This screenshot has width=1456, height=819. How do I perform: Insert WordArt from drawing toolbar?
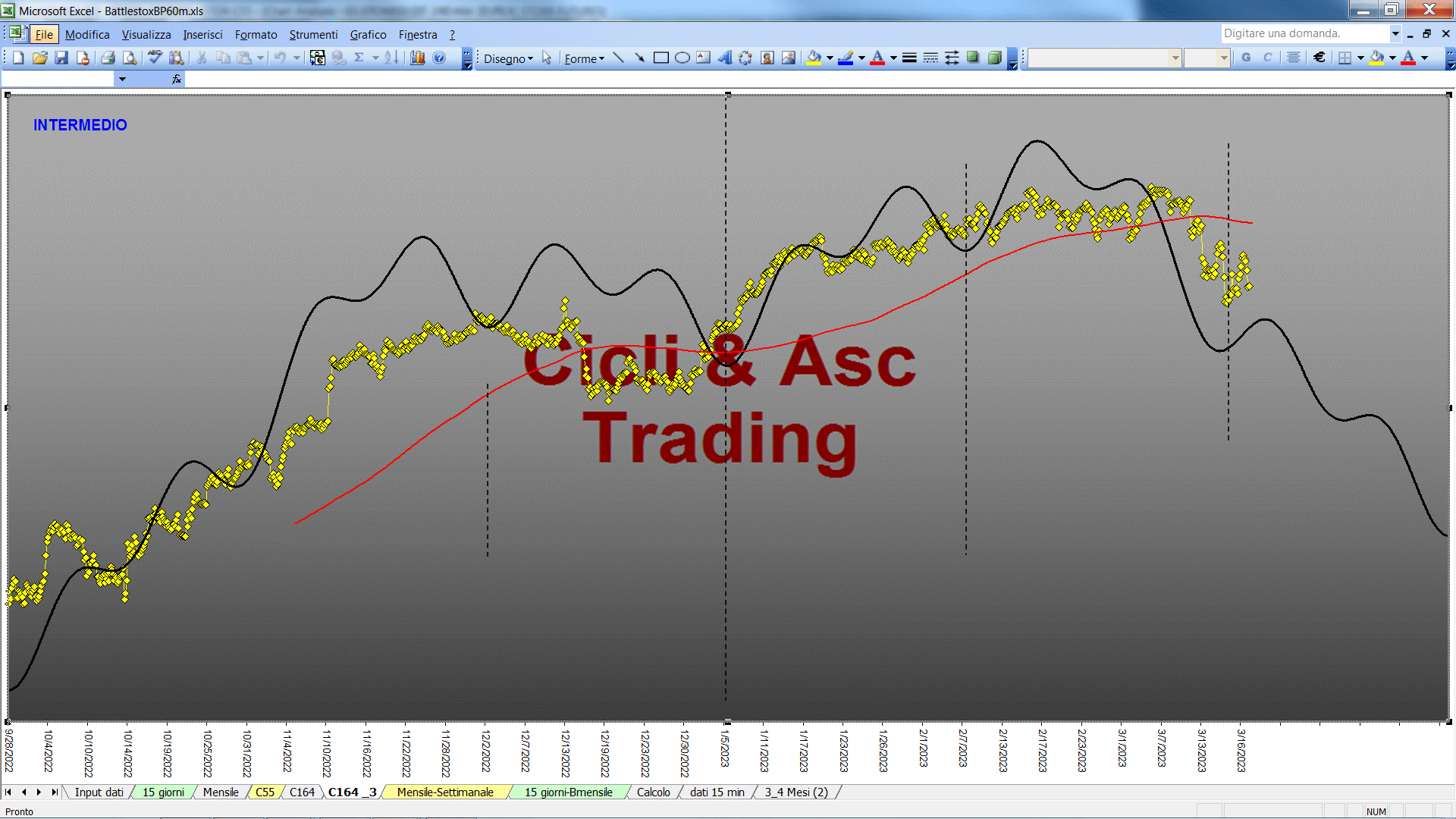coord(725,58)
